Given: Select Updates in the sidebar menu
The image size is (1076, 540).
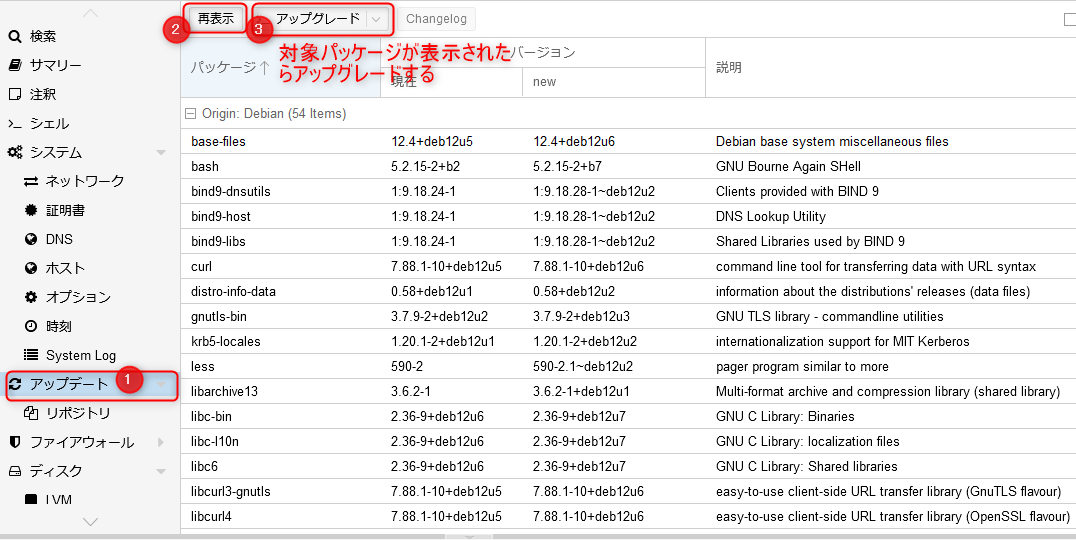Looking at the screenshot, I should pos(68,385).
